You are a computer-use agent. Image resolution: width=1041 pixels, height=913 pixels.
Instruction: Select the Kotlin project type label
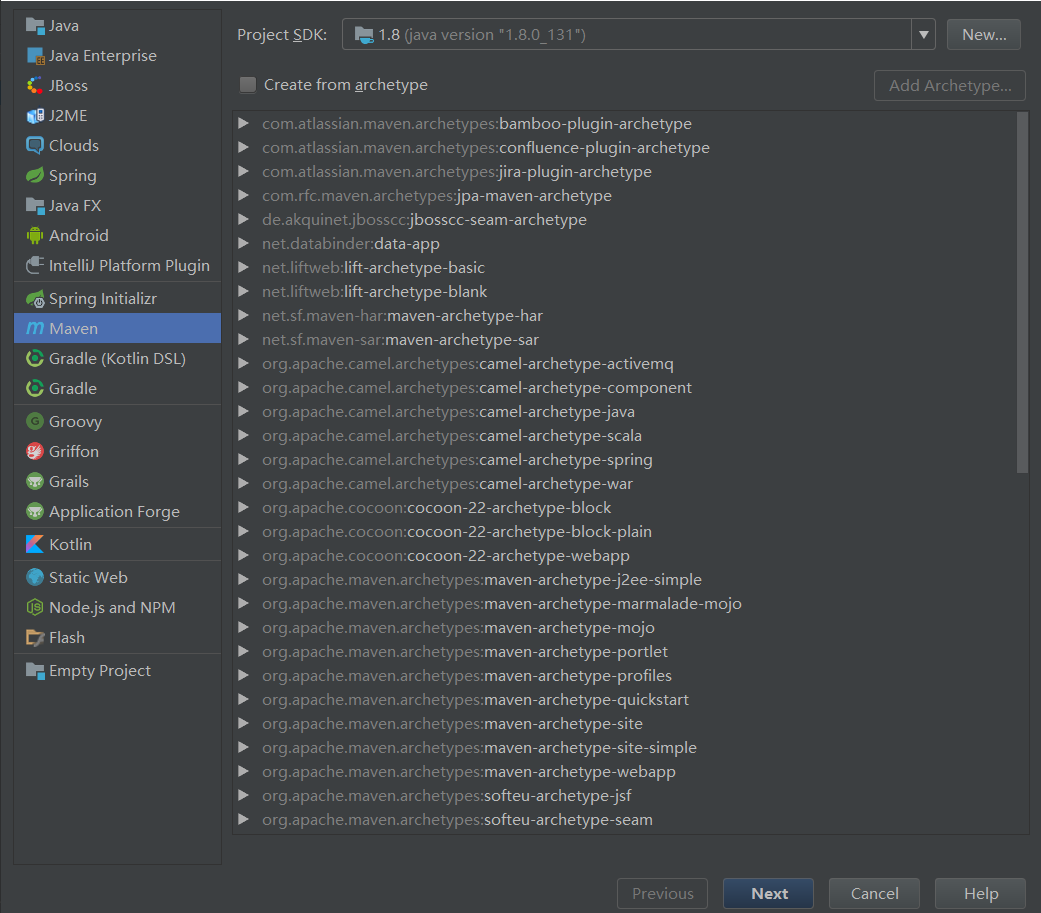coord(70,544)
